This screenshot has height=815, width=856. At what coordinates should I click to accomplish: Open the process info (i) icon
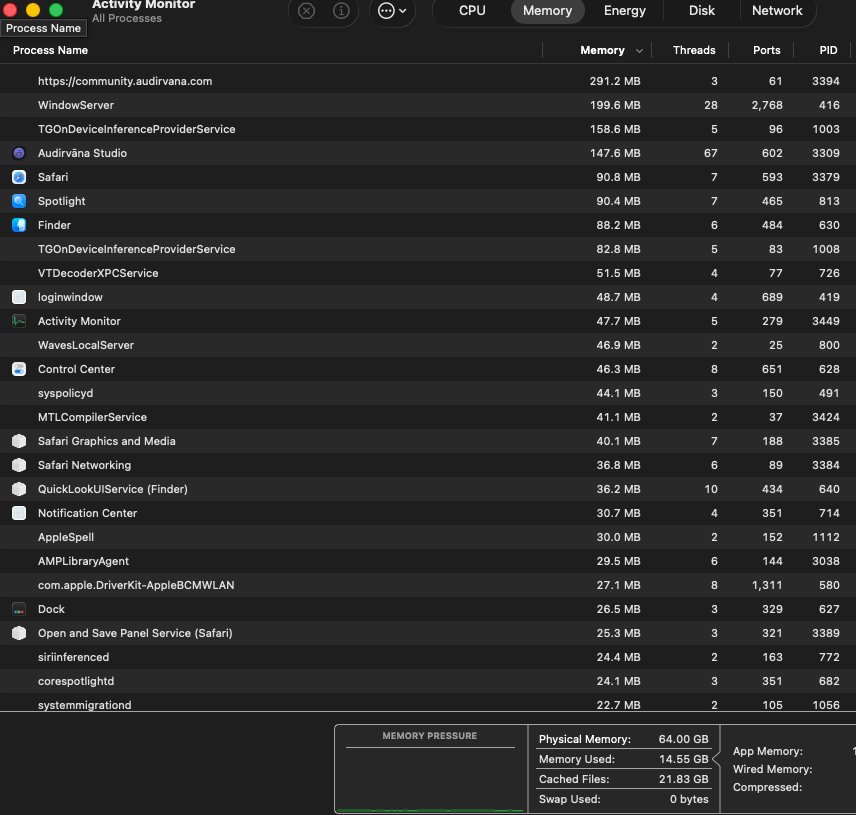click(341, 10)
